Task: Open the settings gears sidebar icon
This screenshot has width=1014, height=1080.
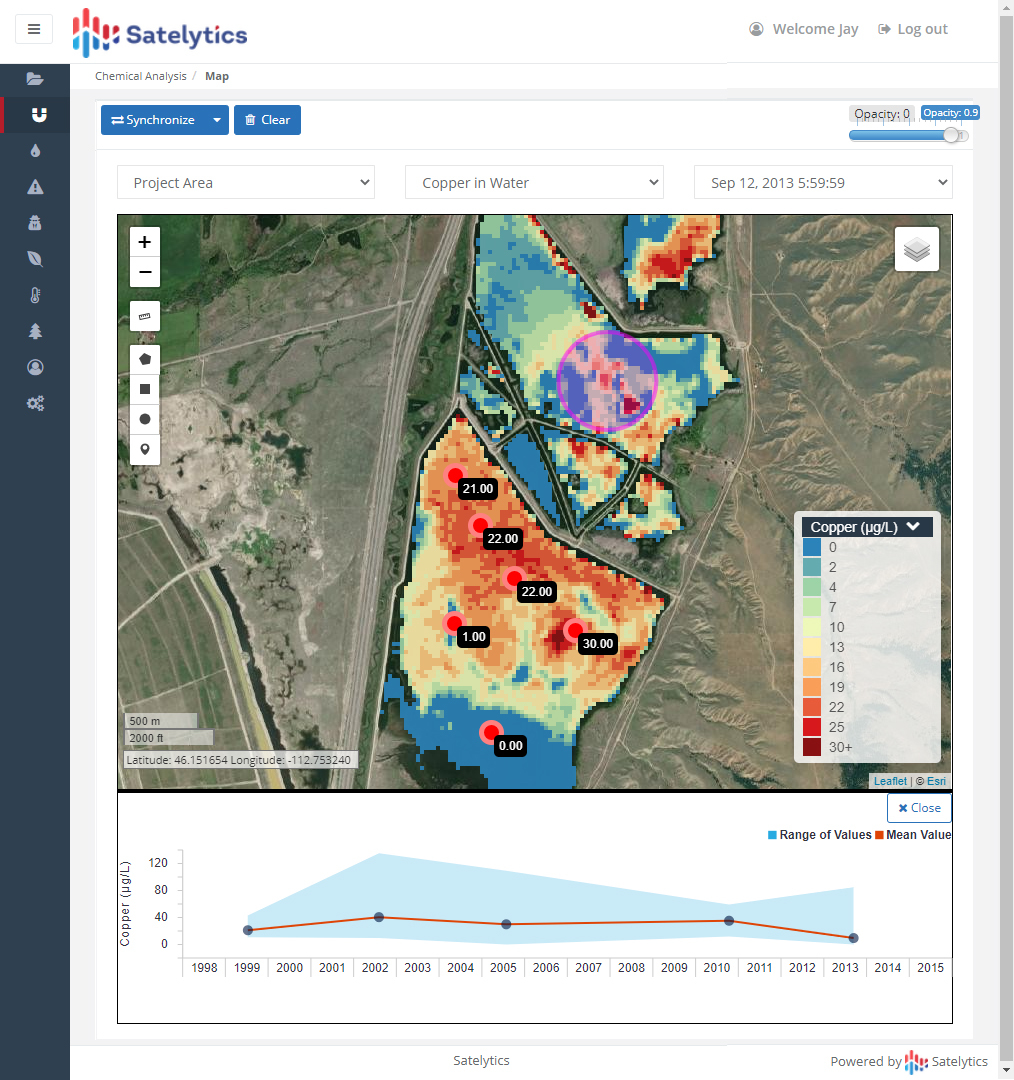Action: (35, 403)
